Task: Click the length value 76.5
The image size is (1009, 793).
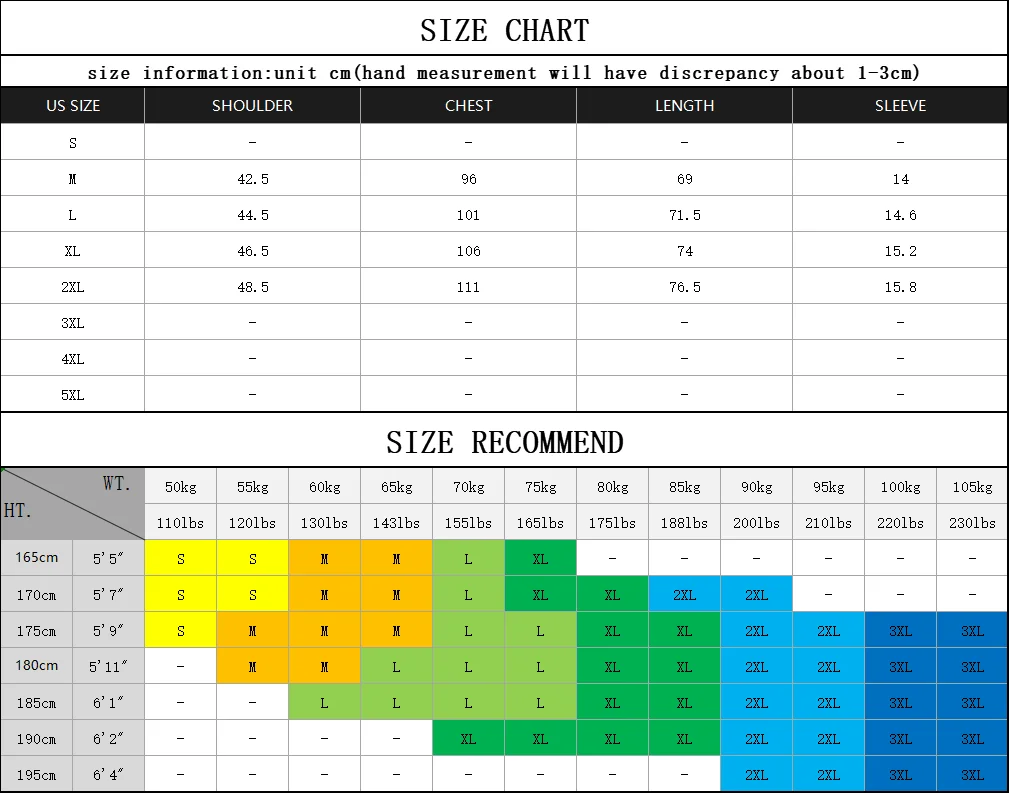Action: point(685,287)
